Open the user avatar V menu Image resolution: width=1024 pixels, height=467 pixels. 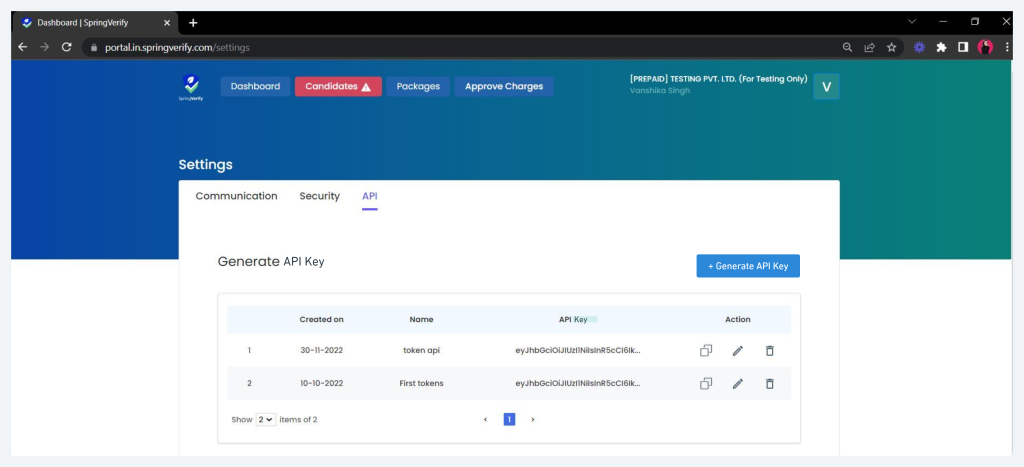click(x=826, y=87)
